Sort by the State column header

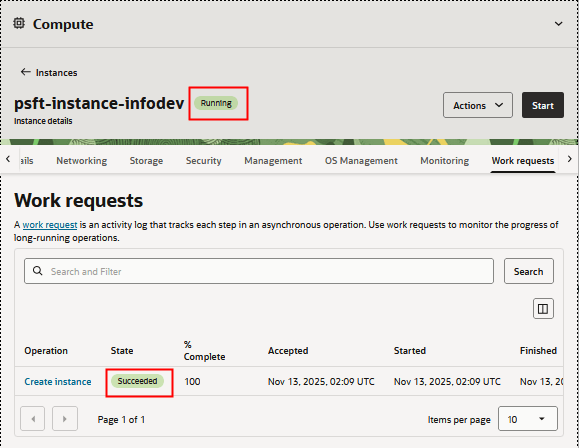(122, 350)
